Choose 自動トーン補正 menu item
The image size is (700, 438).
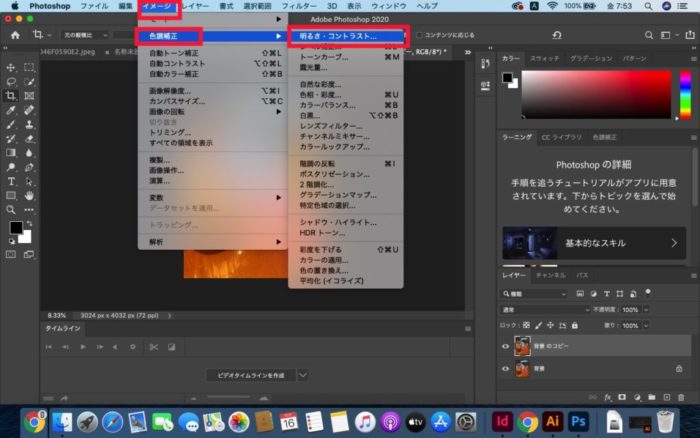[213, 53]
